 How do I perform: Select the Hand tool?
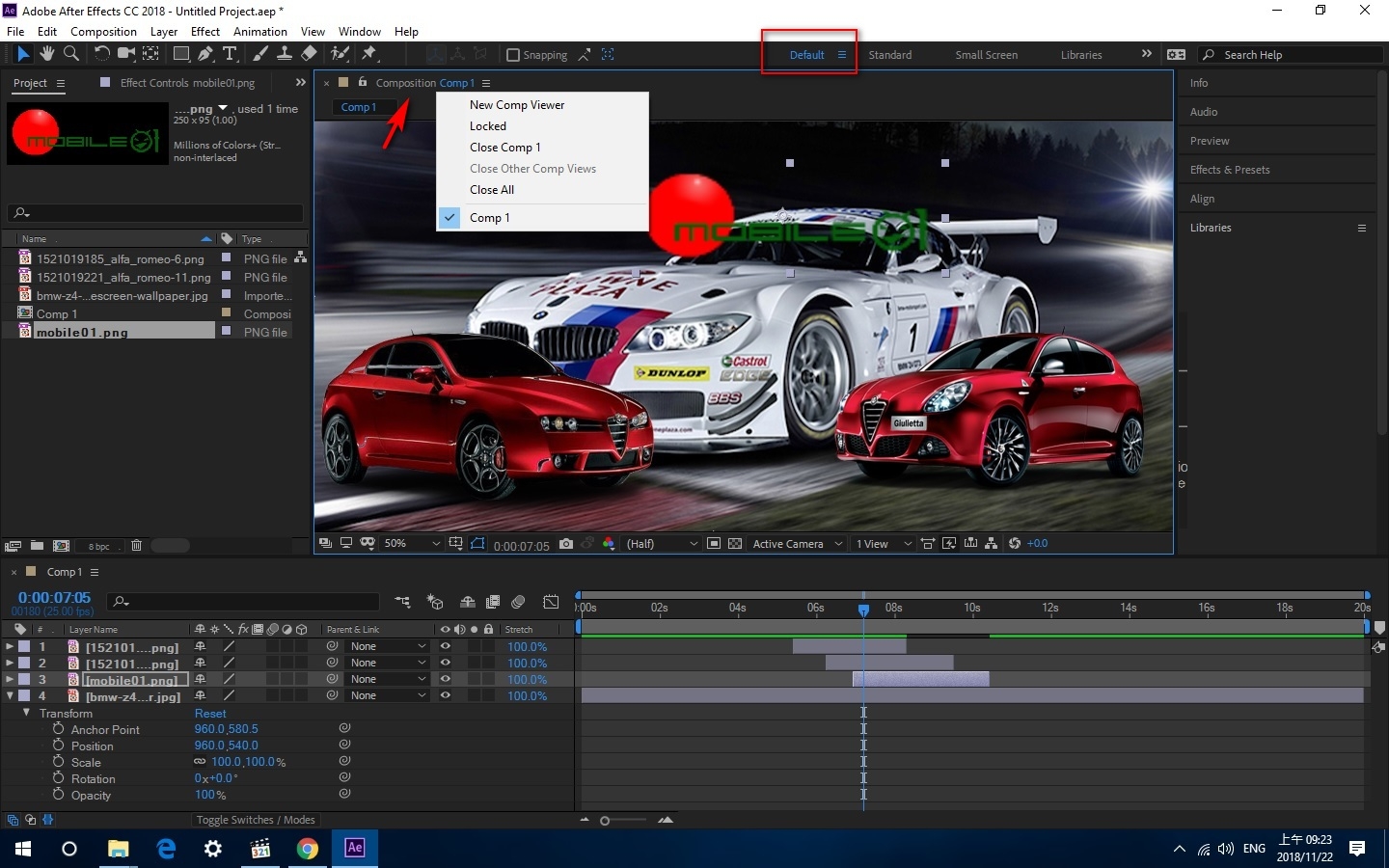46,54
